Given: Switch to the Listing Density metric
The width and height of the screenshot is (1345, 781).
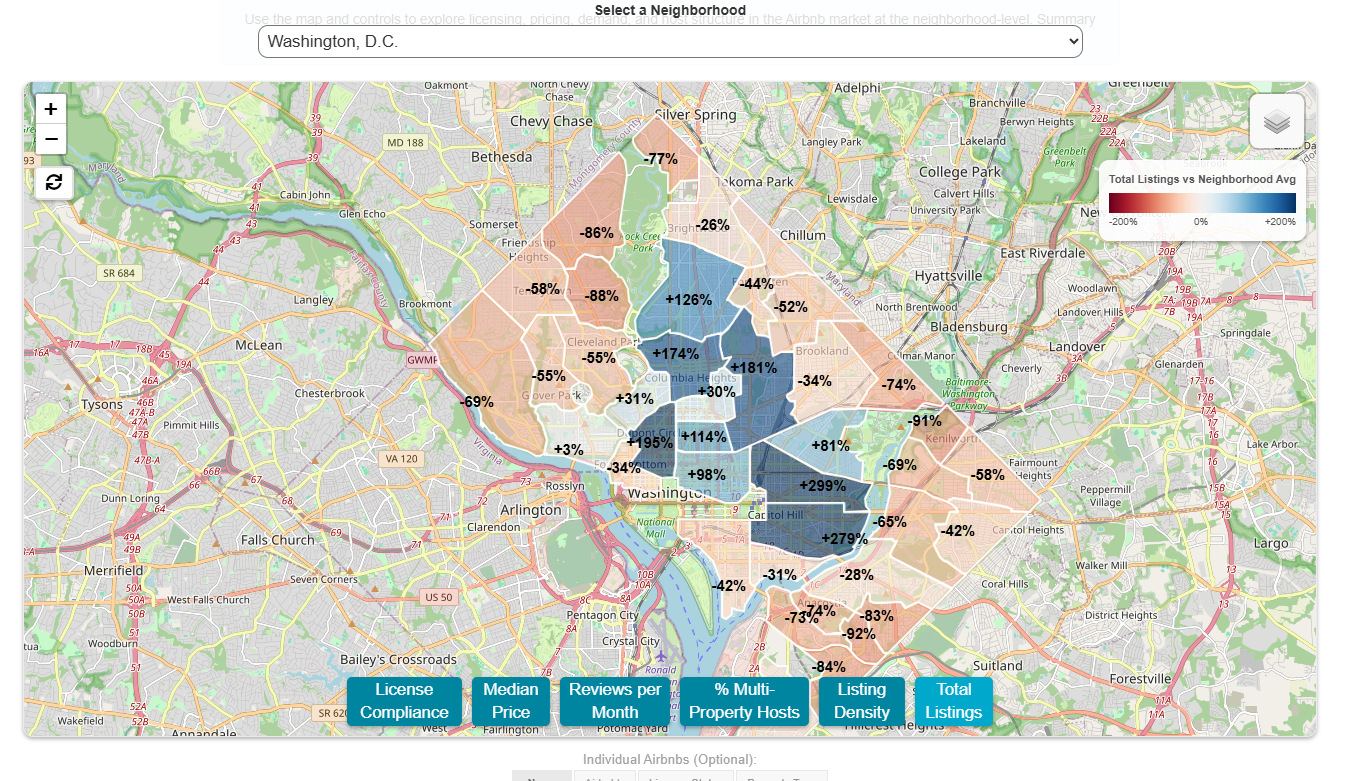Looking at the screenshot, I should [x=862, y=701].
